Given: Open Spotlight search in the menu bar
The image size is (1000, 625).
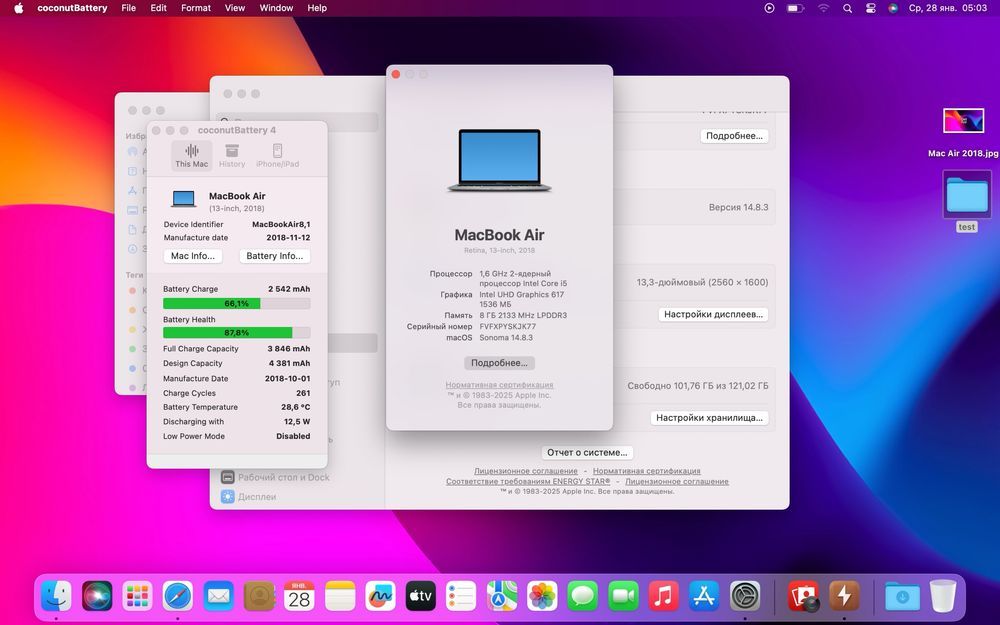Looking at the screenshot, I should coord(847,8).
